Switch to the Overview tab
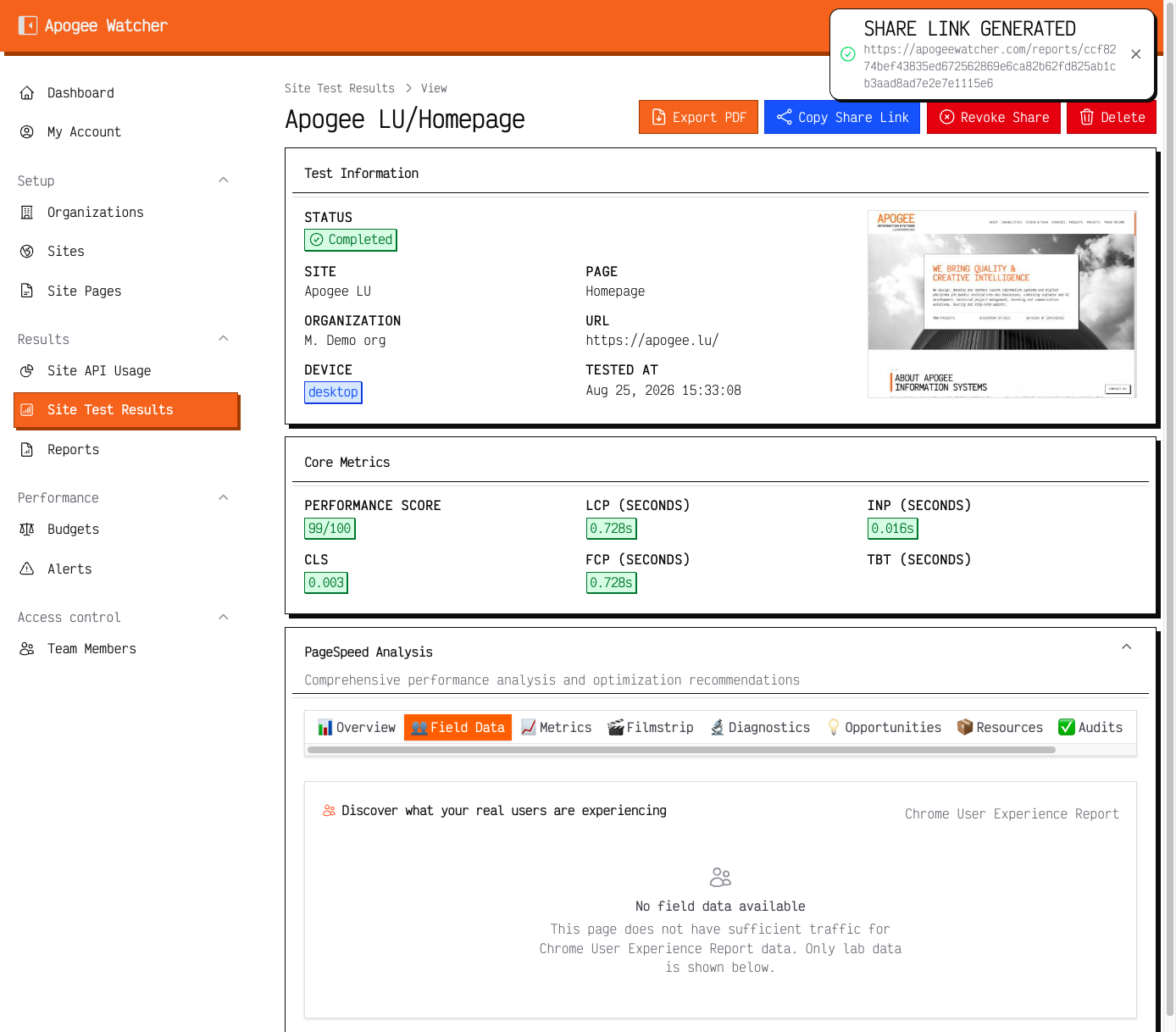 point(357,728)
